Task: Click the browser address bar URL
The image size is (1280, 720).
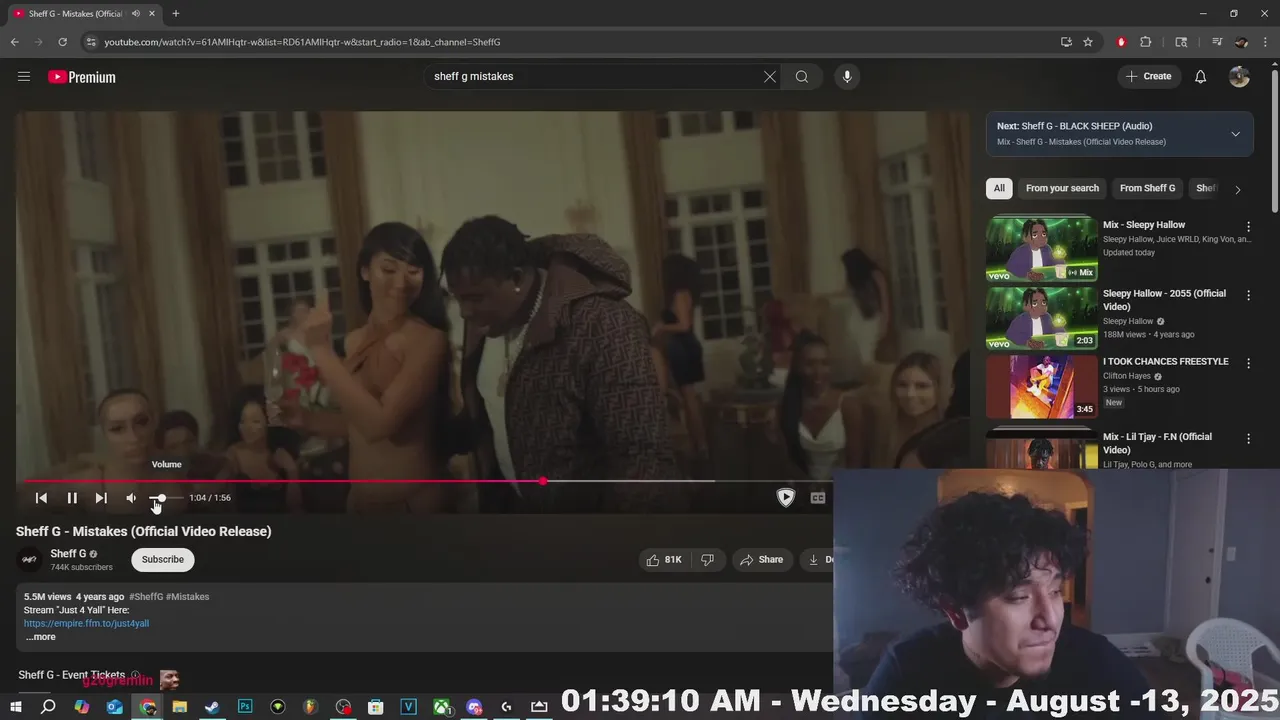Action: (302, 42)
